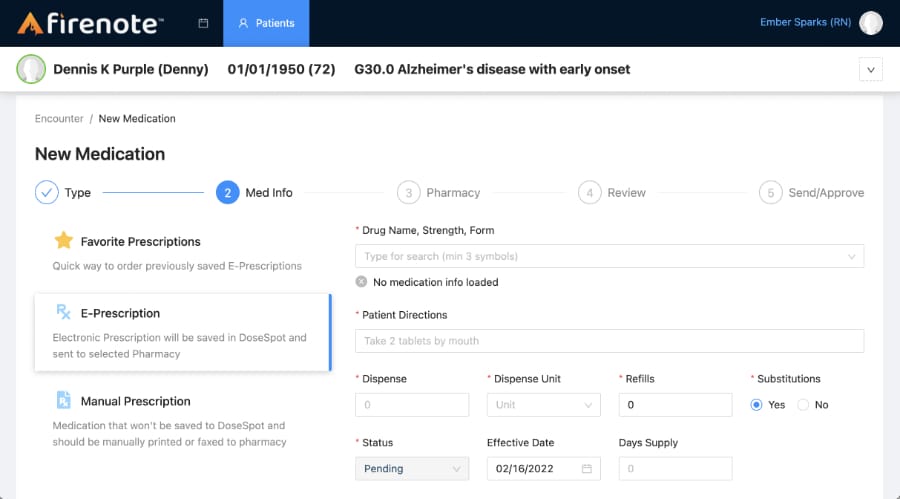
Task: Click the New Medication page heading
Action: (x=100, y=154)
